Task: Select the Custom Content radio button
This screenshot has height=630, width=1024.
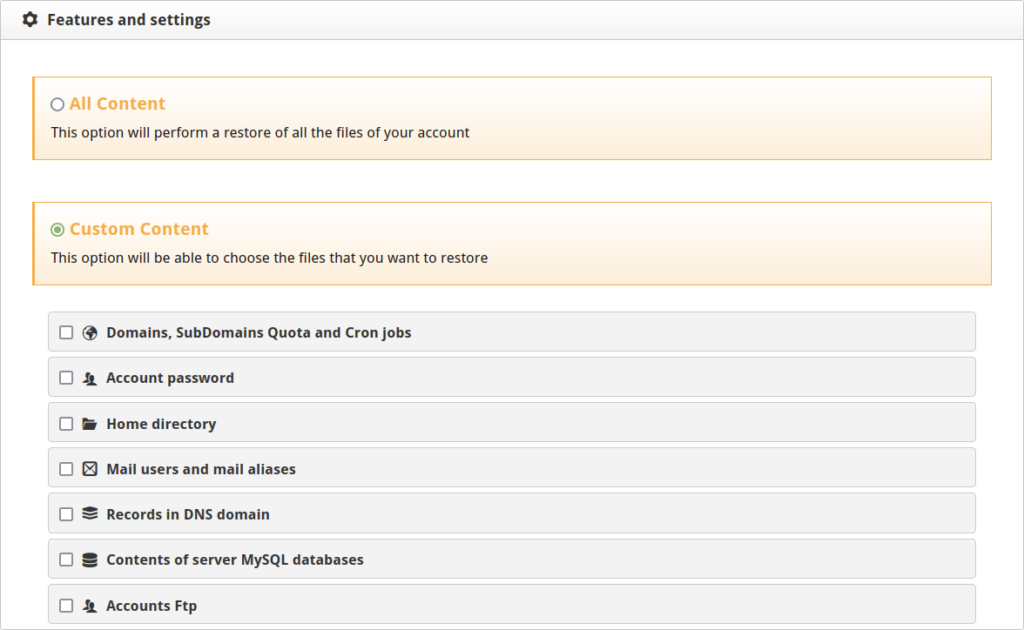Action: (57, 229)
